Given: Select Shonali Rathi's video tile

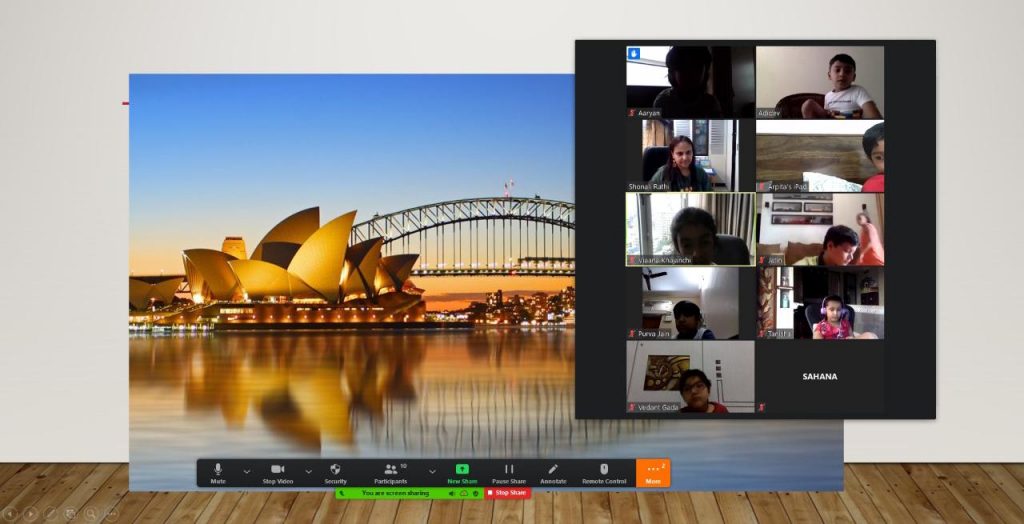Looking at the screenshot, I should pyautogui.click(x=690, y=156).
